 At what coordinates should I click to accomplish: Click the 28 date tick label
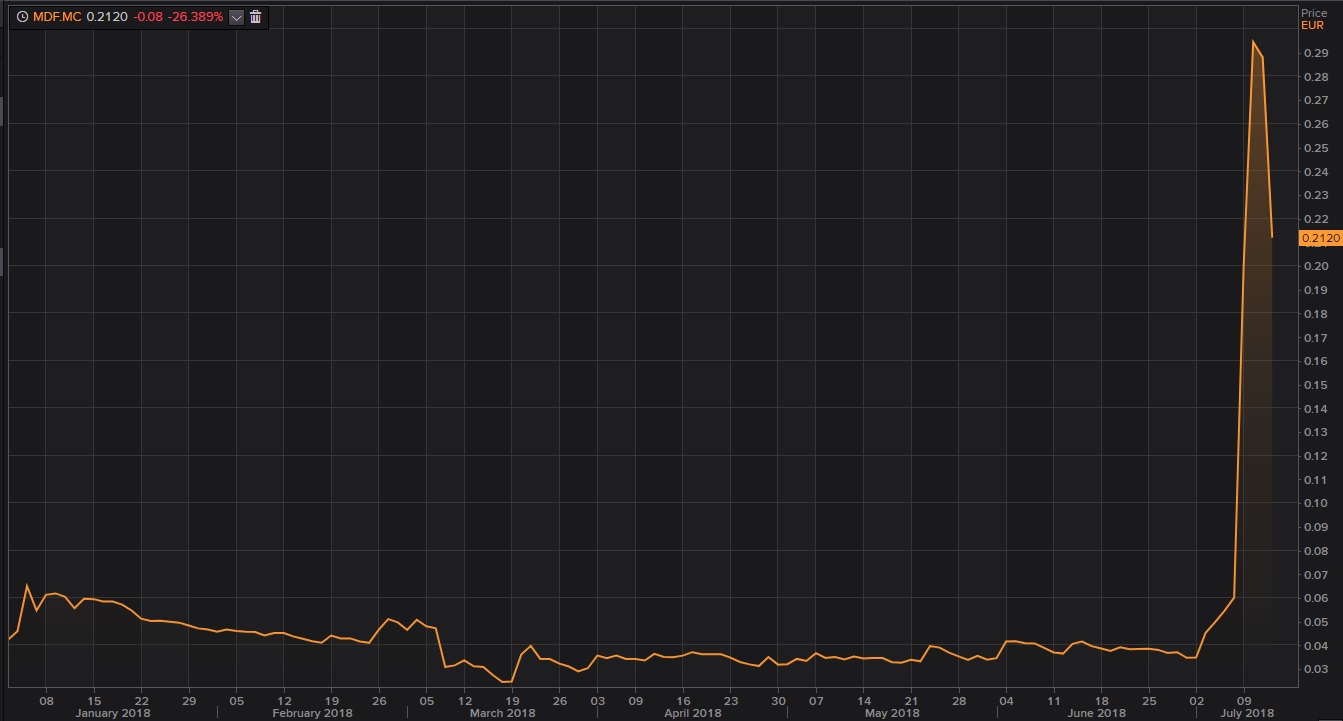pyautogui.click(x=958, y=700)
